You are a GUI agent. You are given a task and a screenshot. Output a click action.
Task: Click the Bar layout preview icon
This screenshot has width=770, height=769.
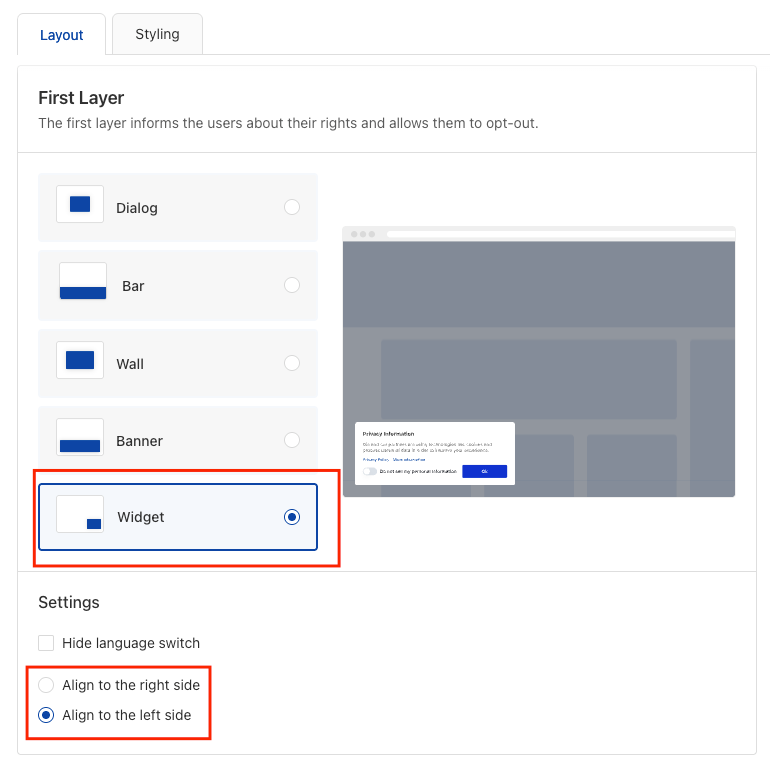(83, 281)
